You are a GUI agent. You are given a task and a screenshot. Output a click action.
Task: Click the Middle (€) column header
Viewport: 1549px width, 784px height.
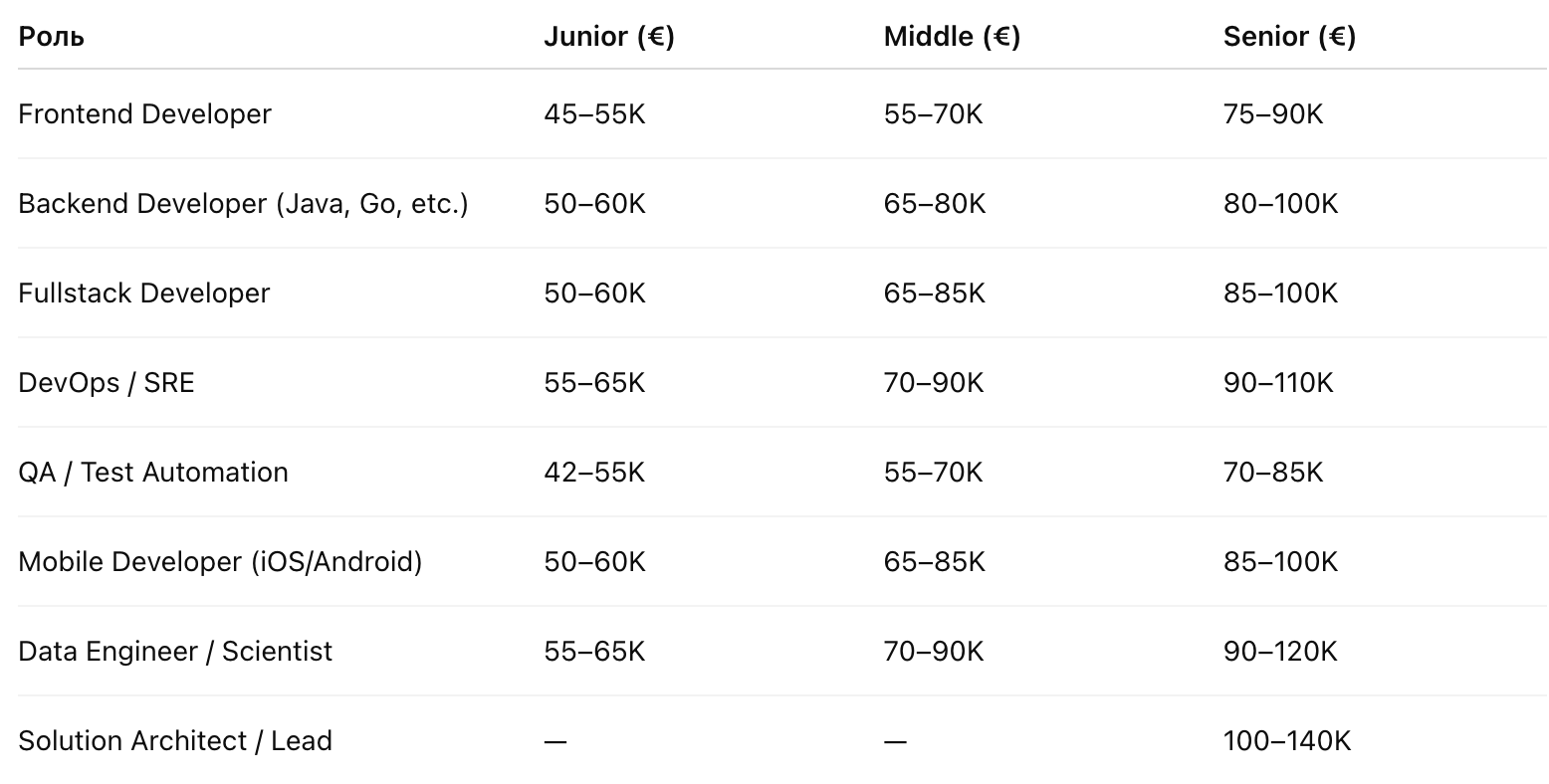[x=952, y=37]
